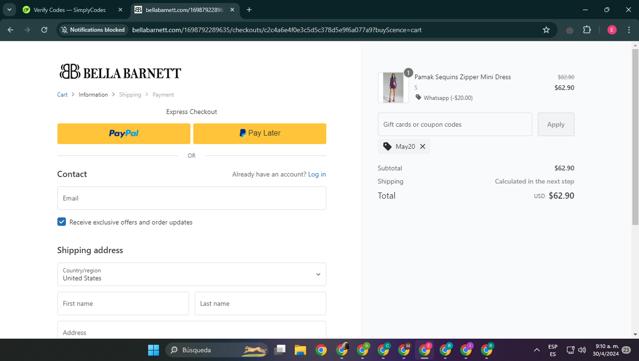Open a new browser tab
Screen dimensions: 639x361
[249, 10]
